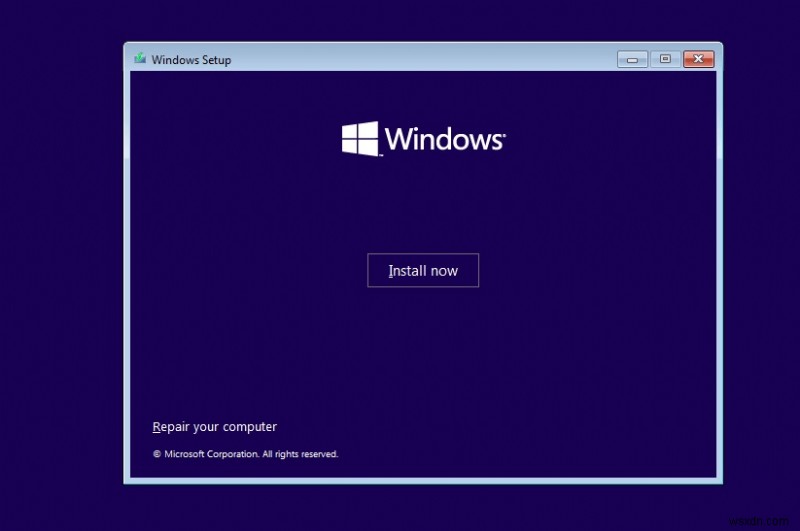Close the Windows Setup window
Screen dimensions: 800x531
(698, 59)
